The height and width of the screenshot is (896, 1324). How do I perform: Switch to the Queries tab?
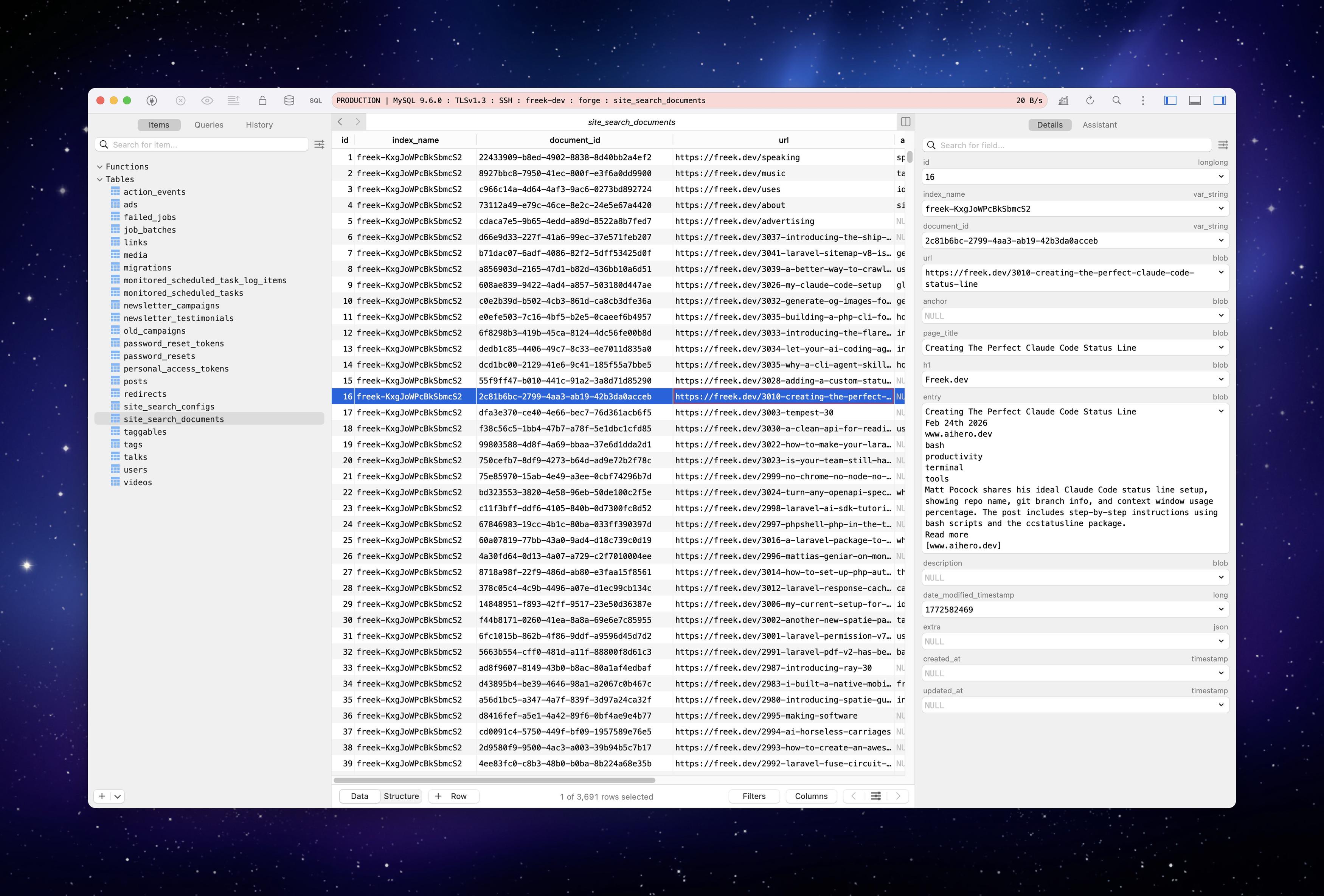coord(208,125)
